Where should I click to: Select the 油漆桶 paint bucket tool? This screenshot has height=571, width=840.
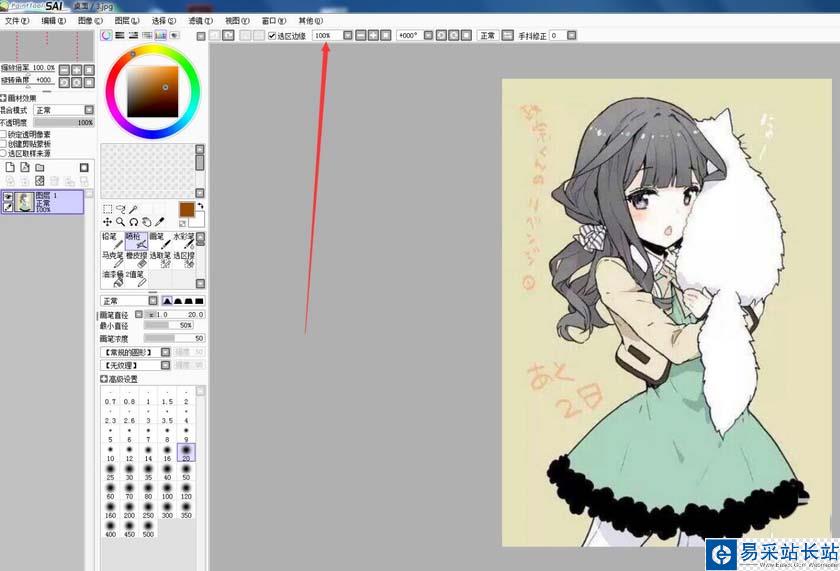112,278
